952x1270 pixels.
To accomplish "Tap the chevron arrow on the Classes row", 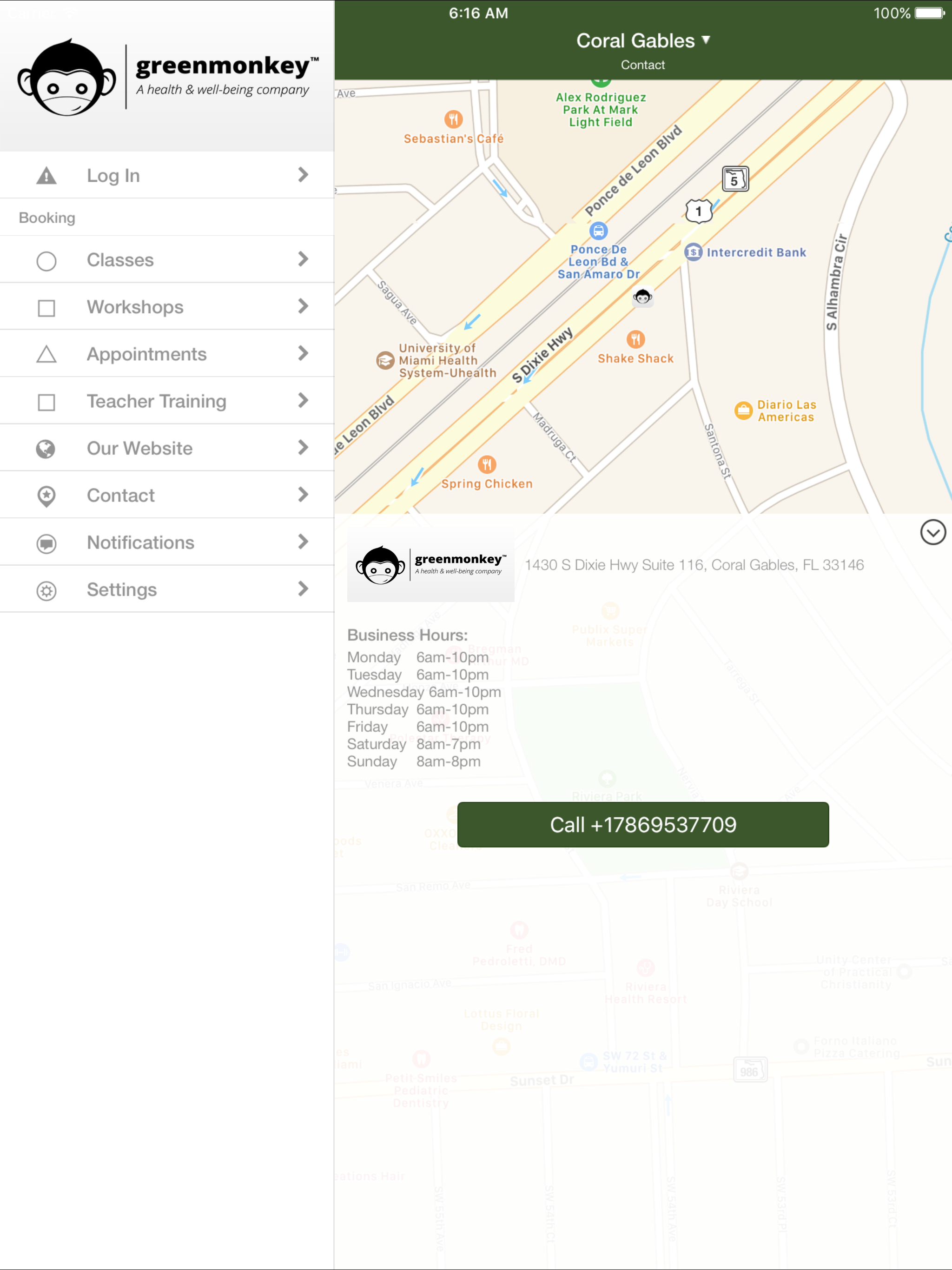I will [303, 259].
